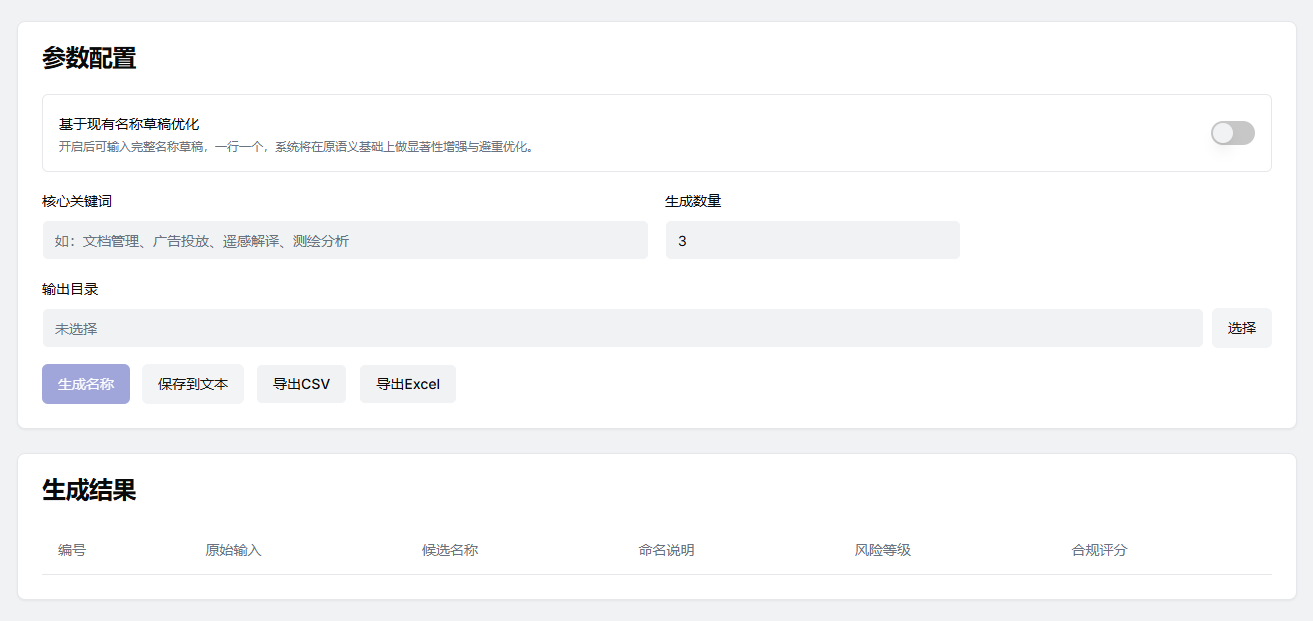Viewport: 1313px width, 621px height.
Task: Click the 核心关键词 input field
Action: 345,240
